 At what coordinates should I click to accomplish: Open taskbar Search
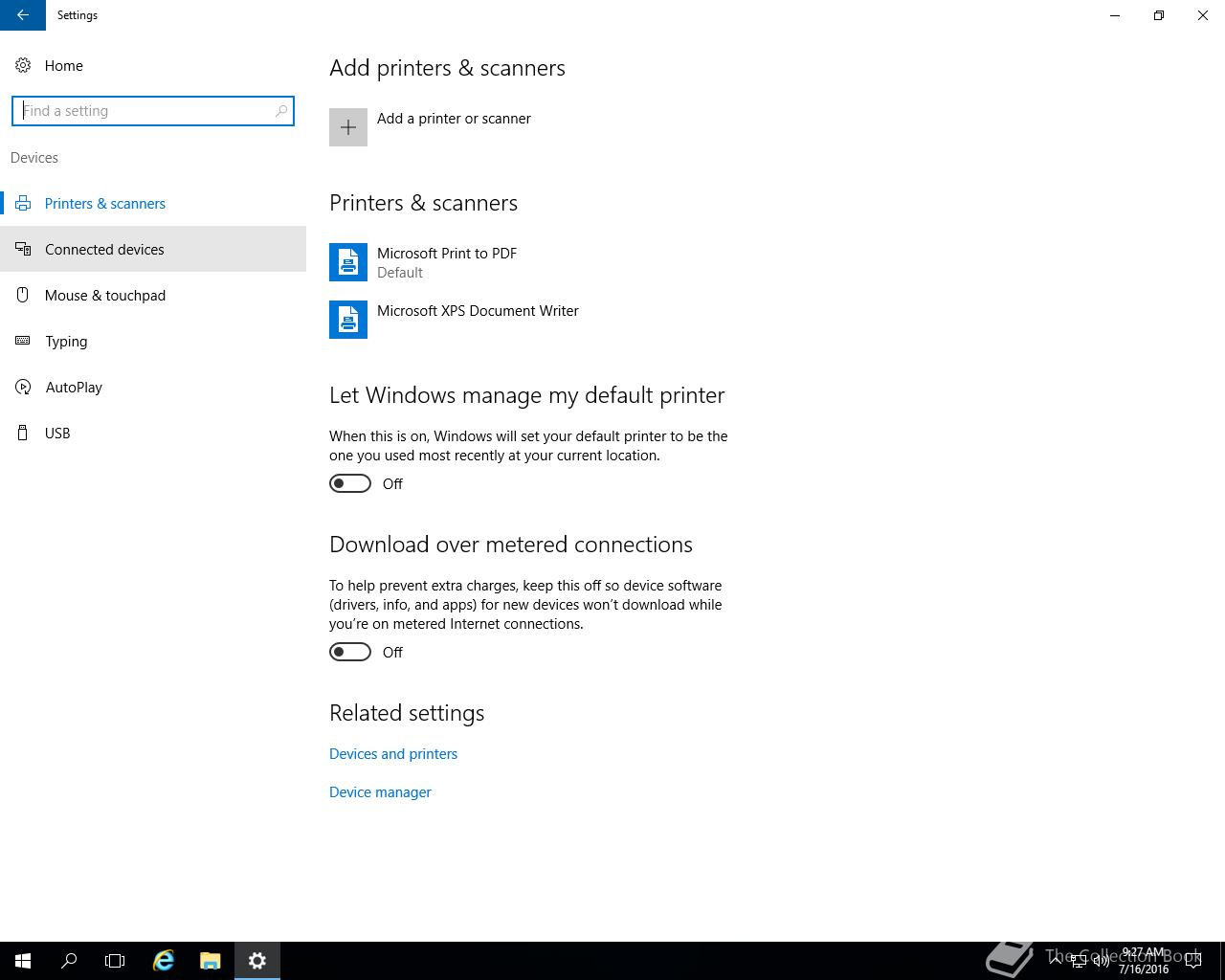pyautogui.click(x=69, y=961)
